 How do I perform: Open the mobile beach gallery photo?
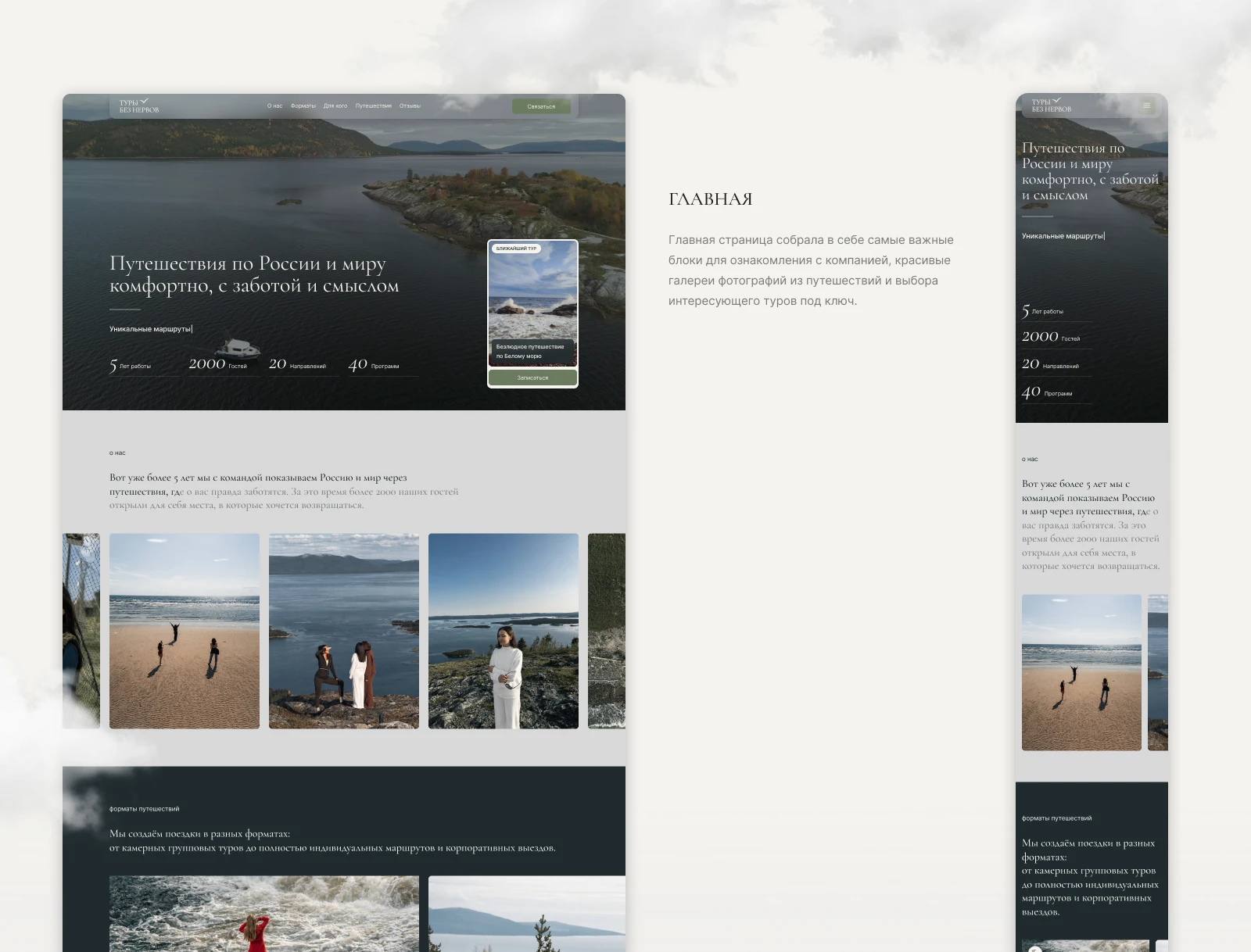[x=1081, y=673]
